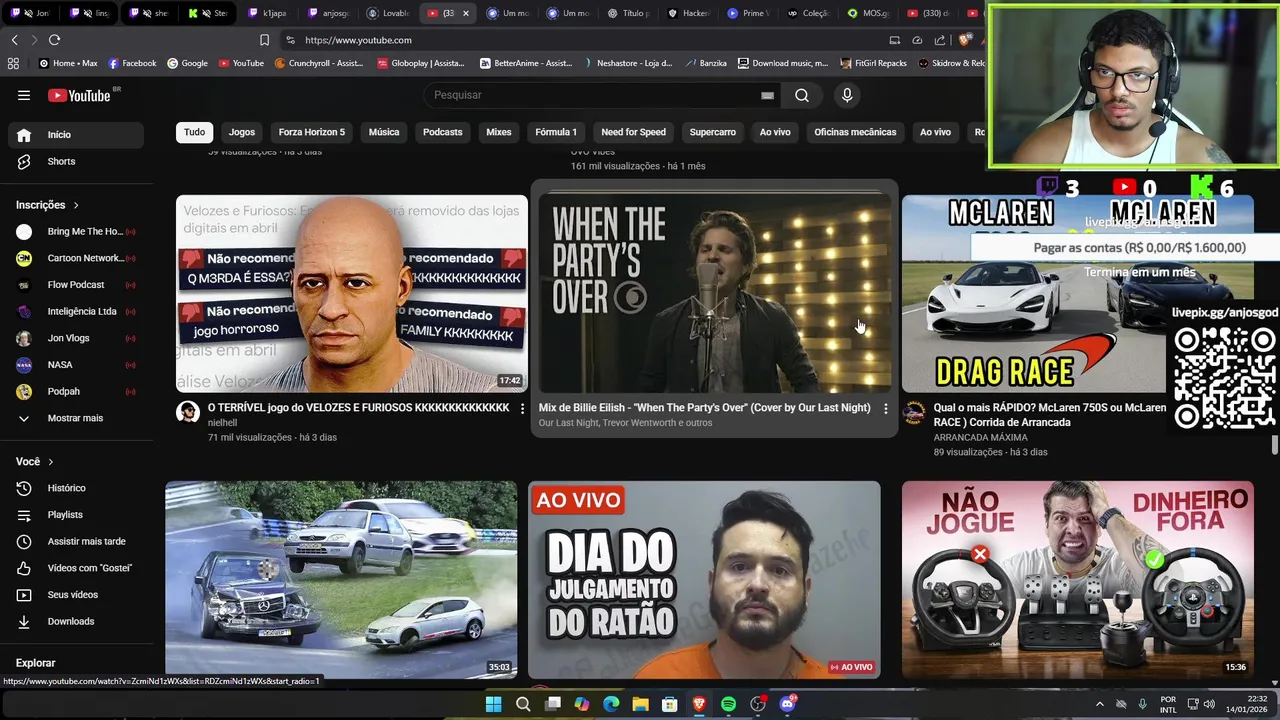Select the Música filter chip
The width and height of the screenshot is (1280, 720).
pos(384,132)
